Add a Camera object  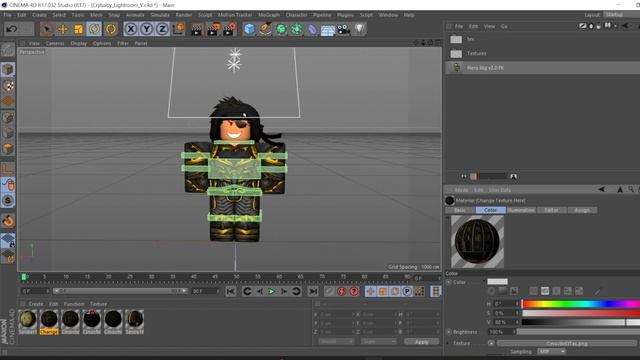tap(344, 29)
